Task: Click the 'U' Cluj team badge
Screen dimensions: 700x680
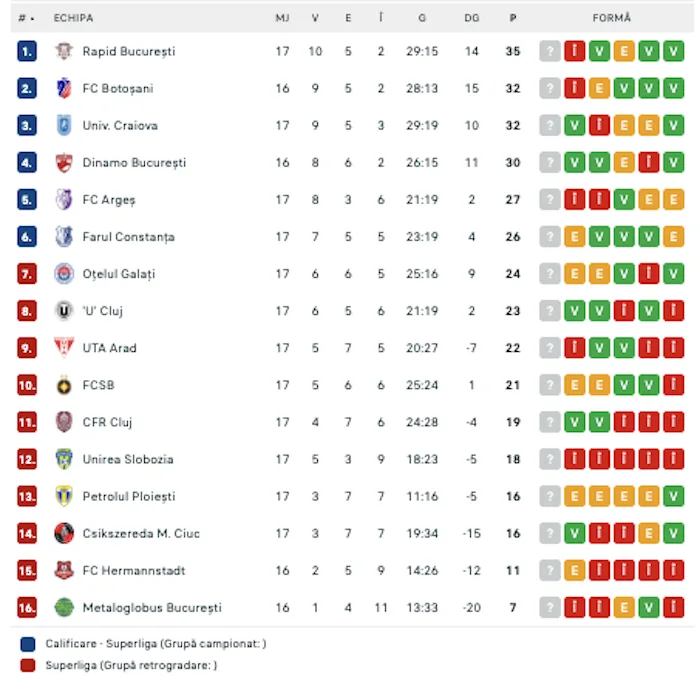Action: (x=64, y=311)
